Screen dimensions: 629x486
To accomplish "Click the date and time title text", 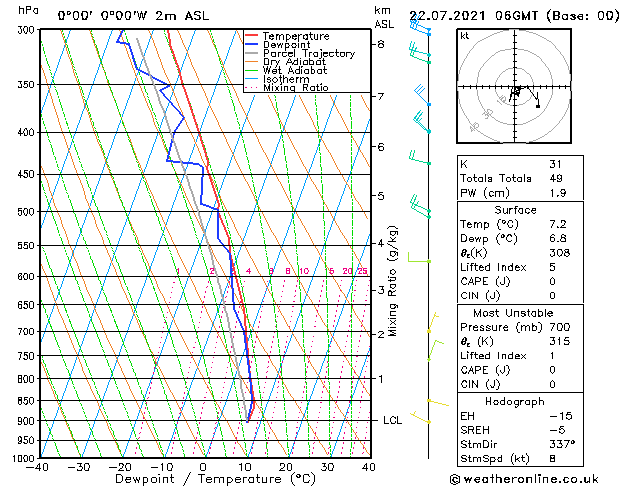I will 514,16.
